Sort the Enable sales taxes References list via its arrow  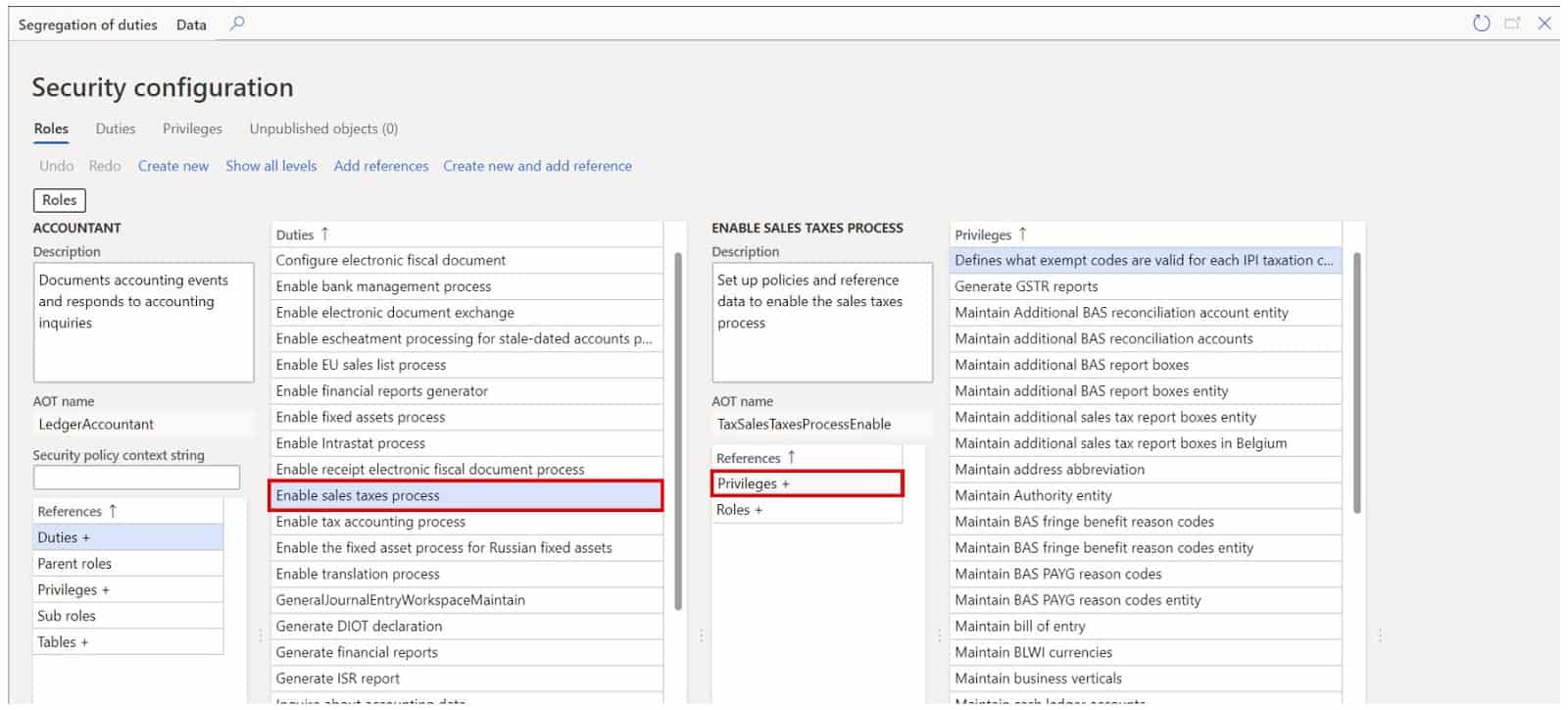pos(791,458)
